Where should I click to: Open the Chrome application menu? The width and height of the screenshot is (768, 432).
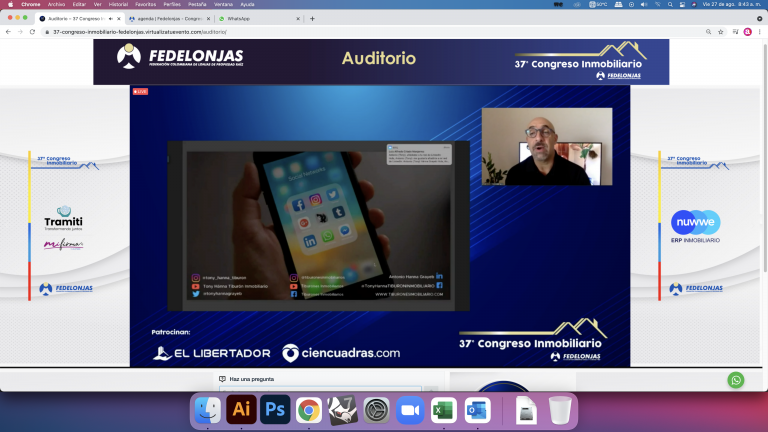[x=30, y=4]
